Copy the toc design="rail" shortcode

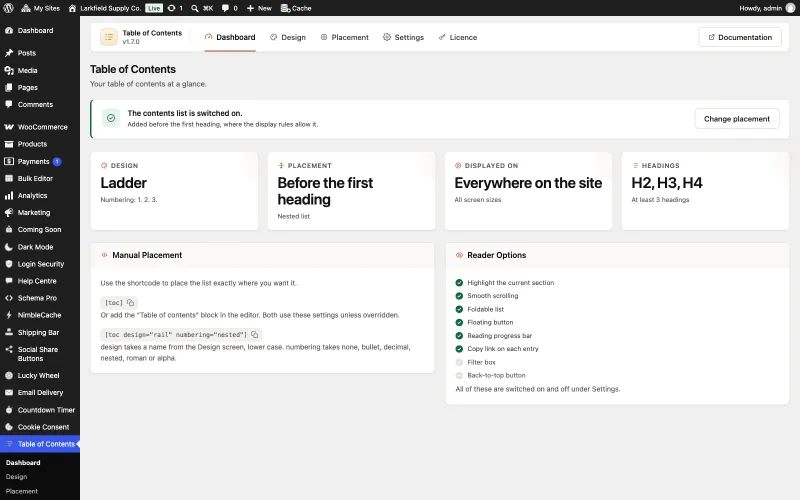coord(255,335)
